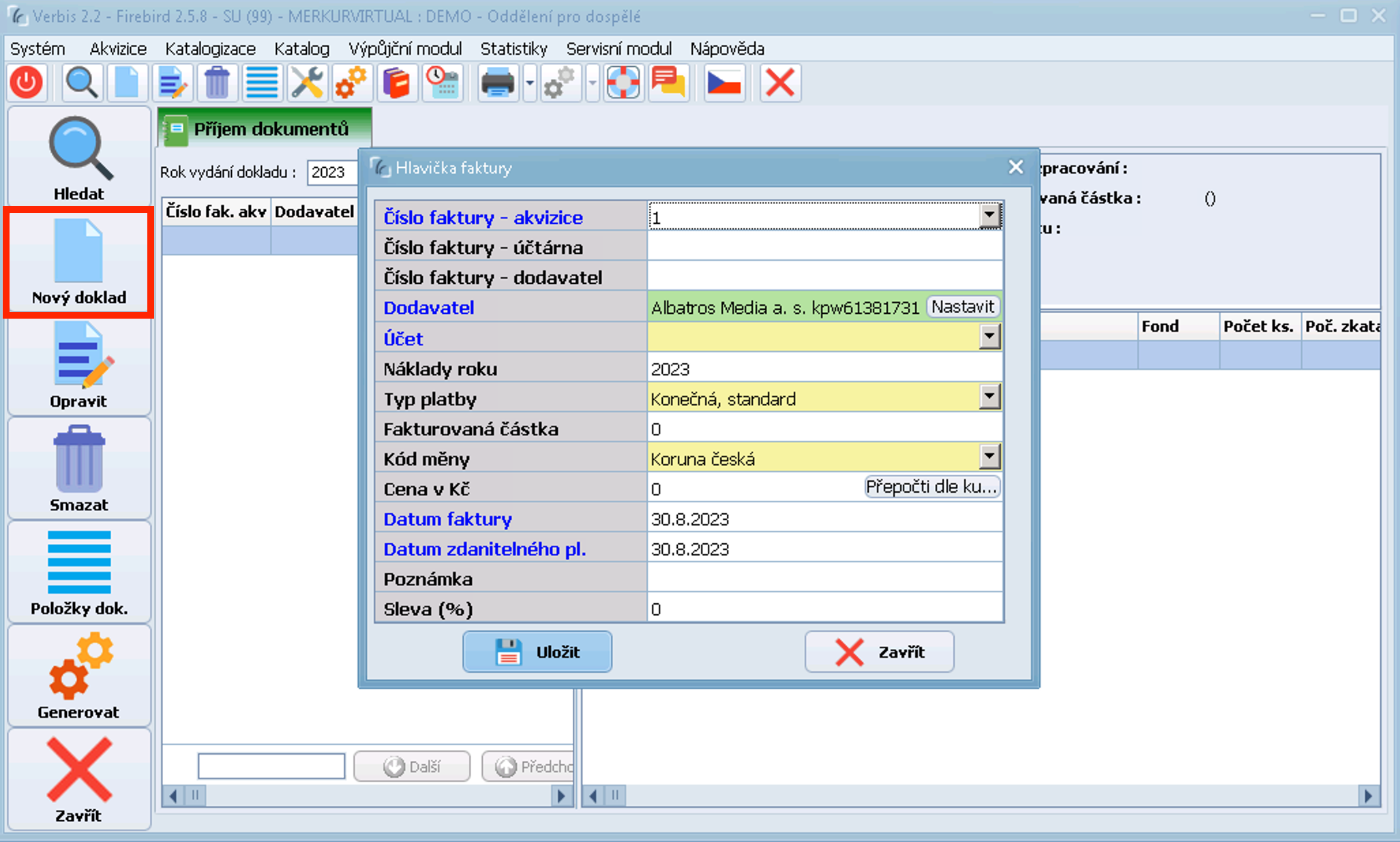Close the Hlavička faktury dialog with X
1400x842 pixels.
tap(1016, 167)
